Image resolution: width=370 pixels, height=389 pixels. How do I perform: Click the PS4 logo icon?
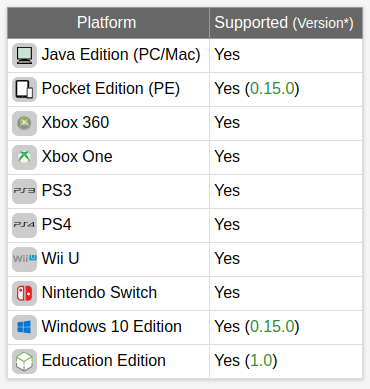[24, 225]
